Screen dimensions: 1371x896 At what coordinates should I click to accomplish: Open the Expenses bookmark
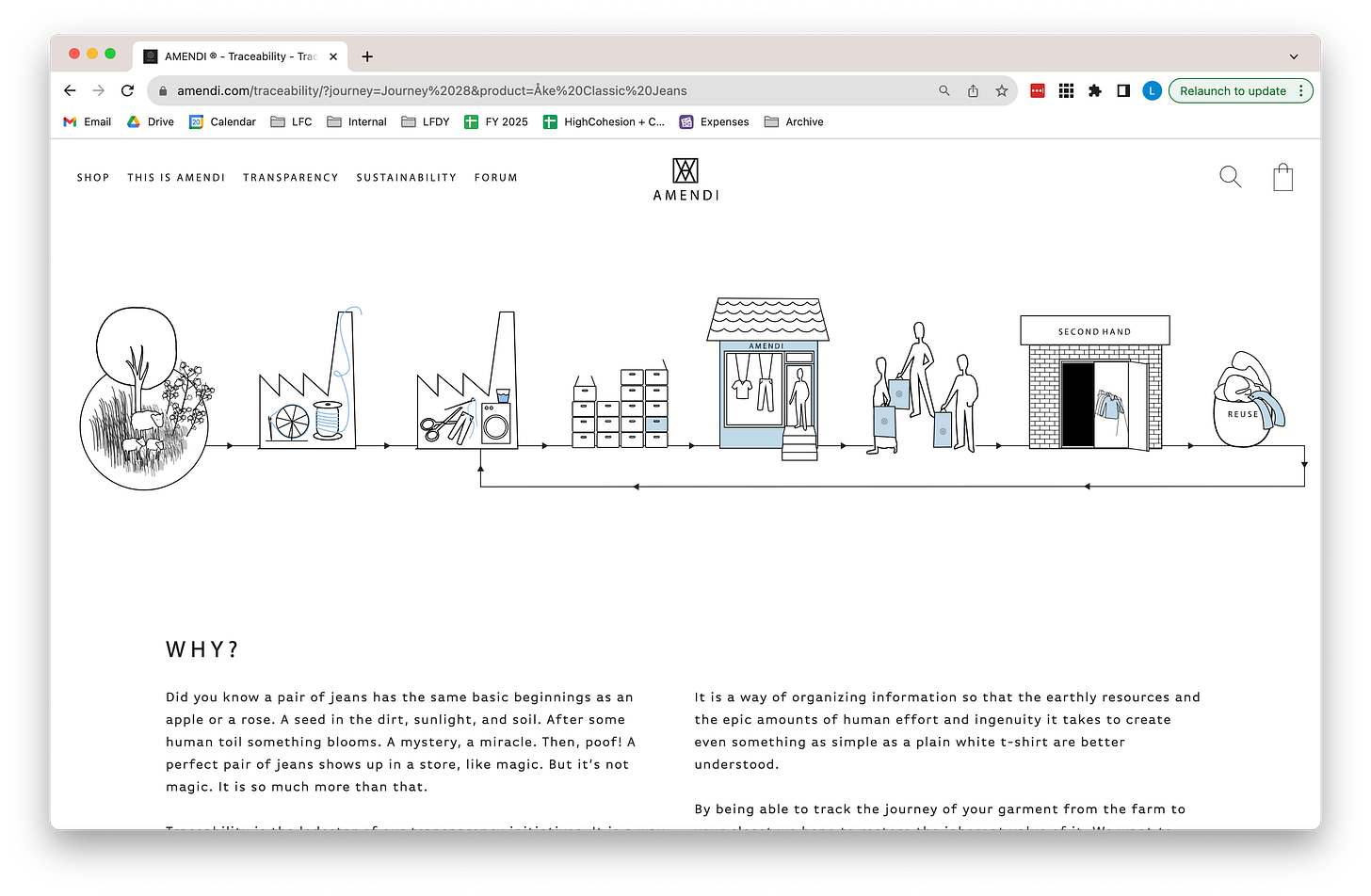[x=715, y=121]
